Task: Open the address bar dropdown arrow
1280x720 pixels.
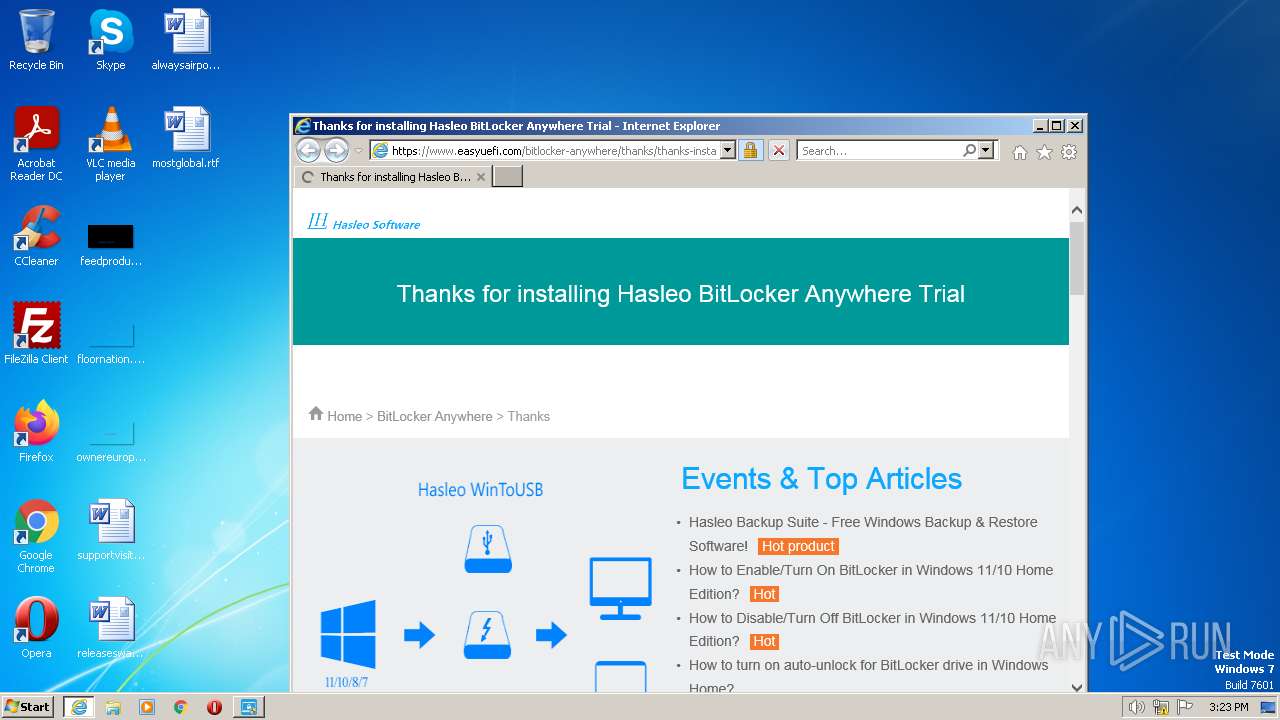Action: [727, 151]
